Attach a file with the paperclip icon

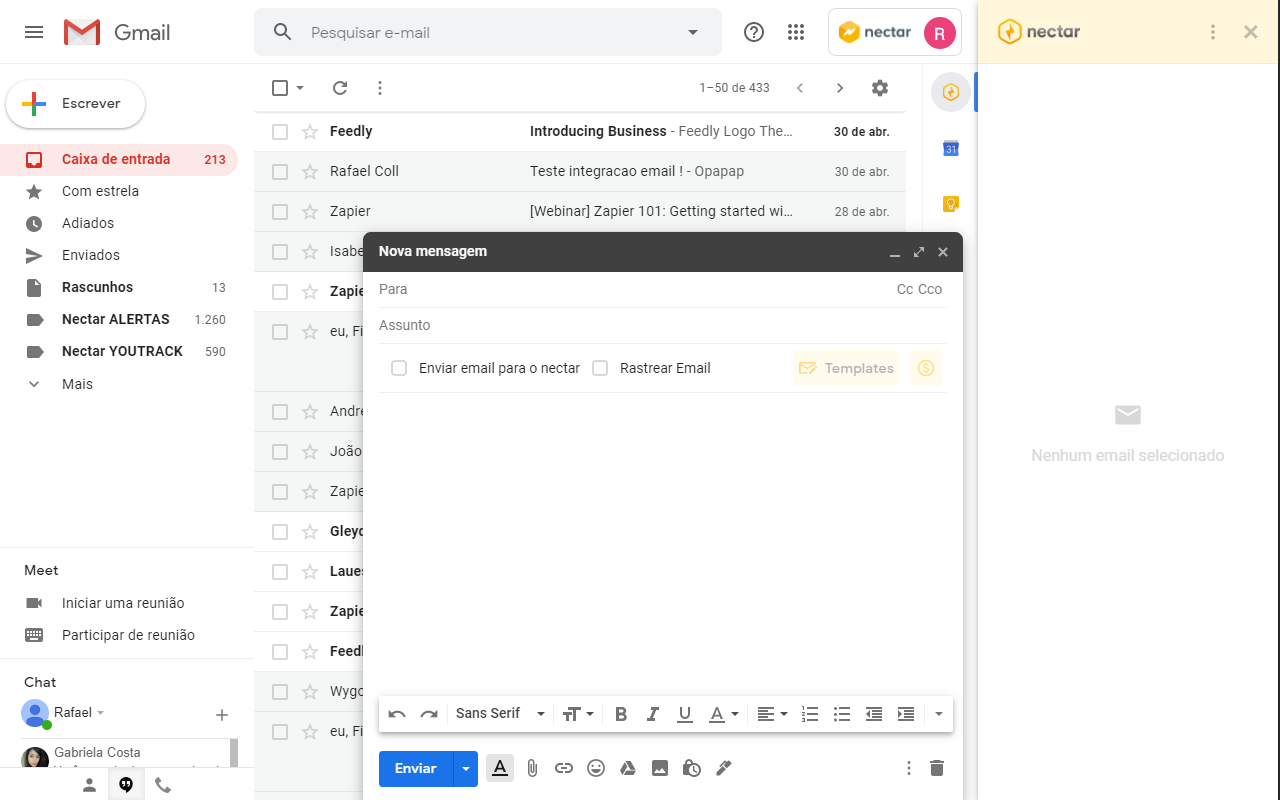[x=532, y=768]
